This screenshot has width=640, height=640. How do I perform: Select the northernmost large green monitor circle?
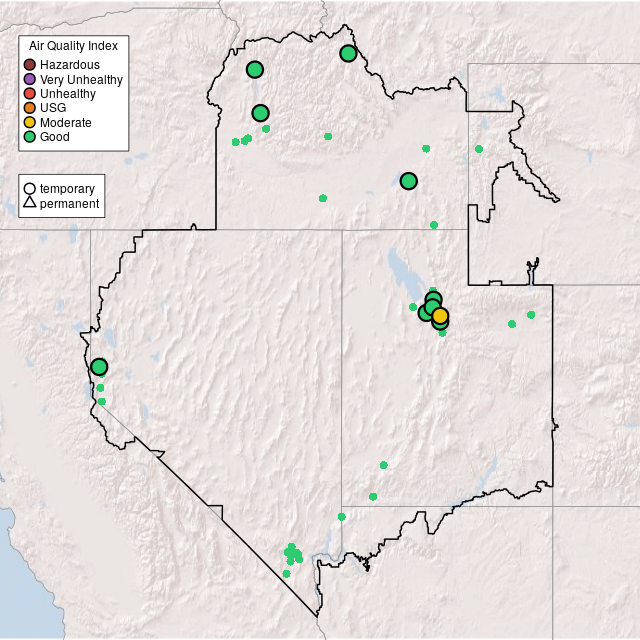tap(348, 53)
